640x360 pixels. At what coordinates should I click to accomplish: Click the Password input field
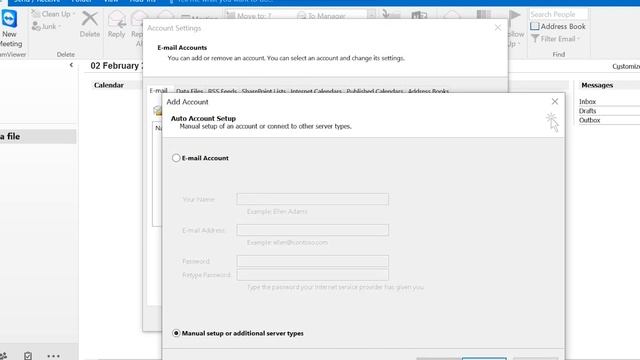coord(313,261)
